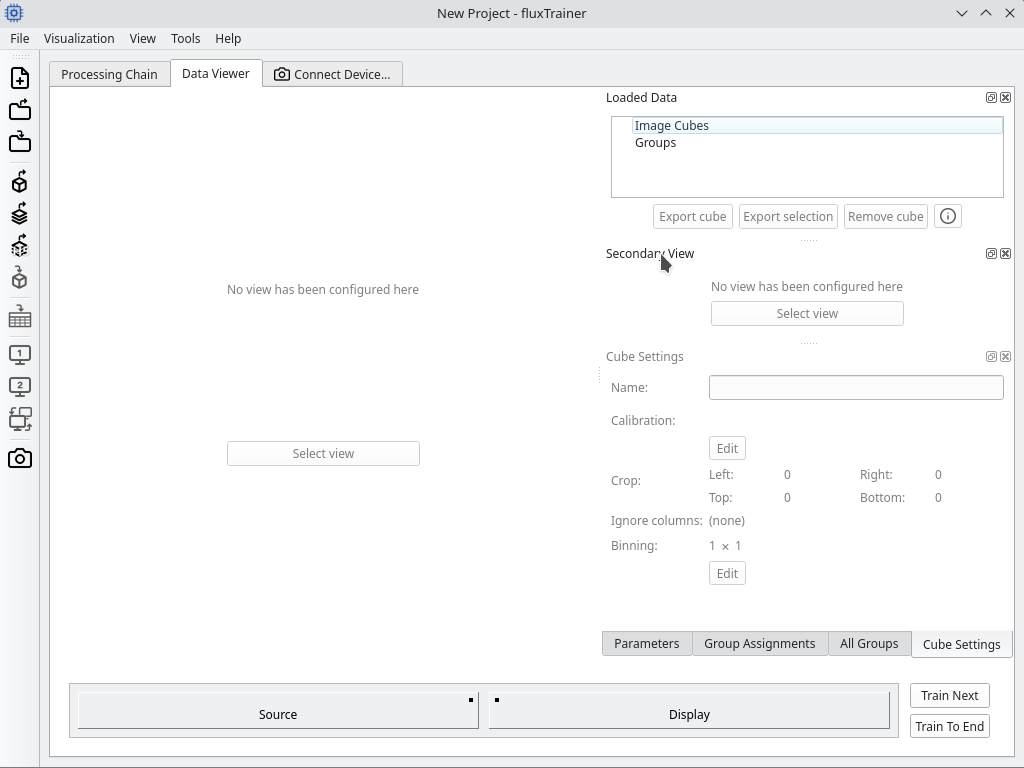1024x768 pixels.
Task: Click the New Project file-plus icon
Action: tap(20, 78)
